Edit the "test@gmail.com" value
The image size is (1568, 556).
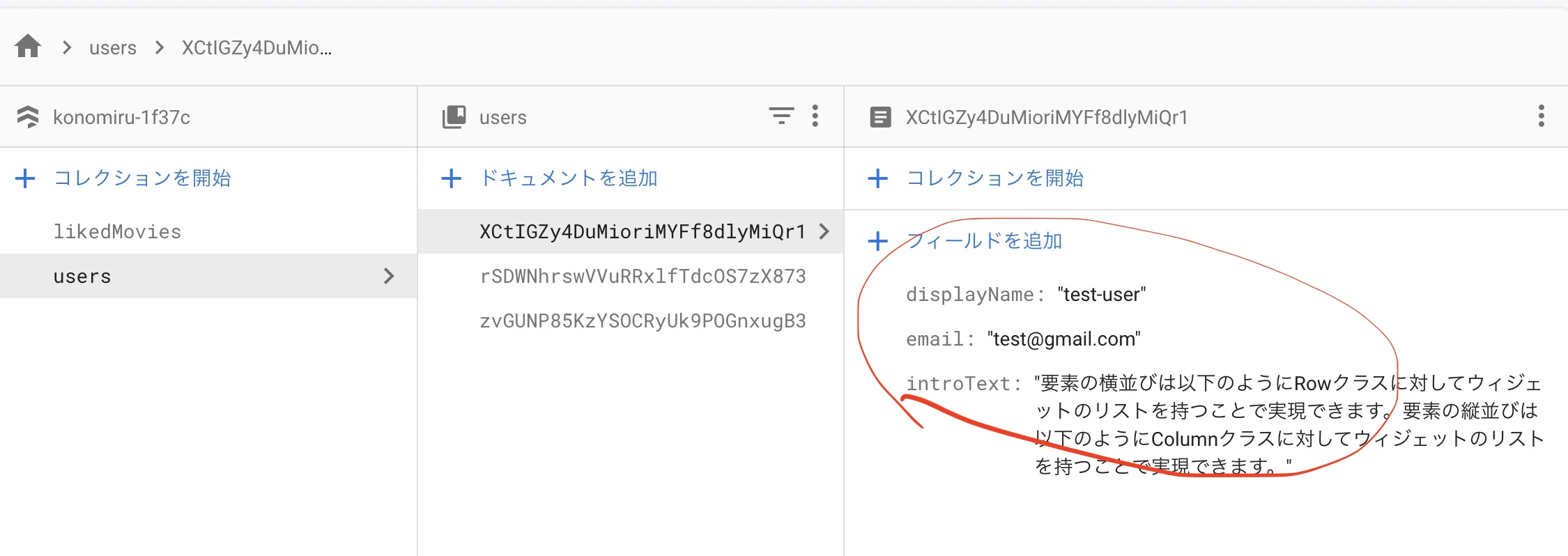[x=1064, y=339]
